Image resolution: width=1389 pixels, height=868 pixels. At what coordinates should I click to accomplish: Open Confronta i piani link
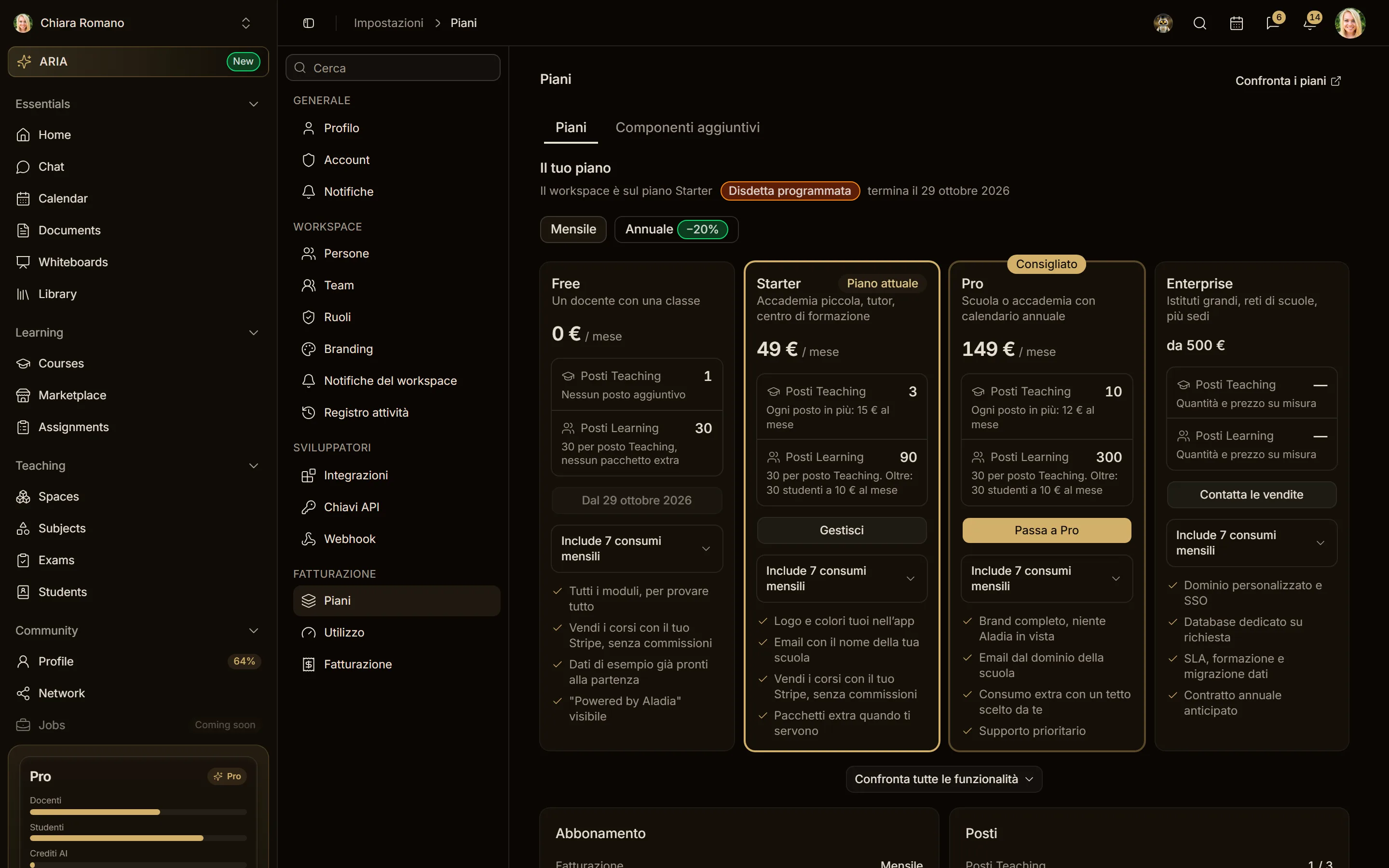[x=1288, y=81]
